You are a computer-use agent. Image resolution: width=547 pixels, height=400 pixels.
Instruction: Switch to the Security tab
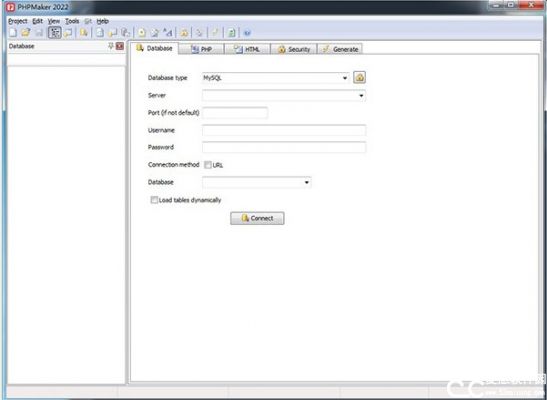click(x=294, y=49)
